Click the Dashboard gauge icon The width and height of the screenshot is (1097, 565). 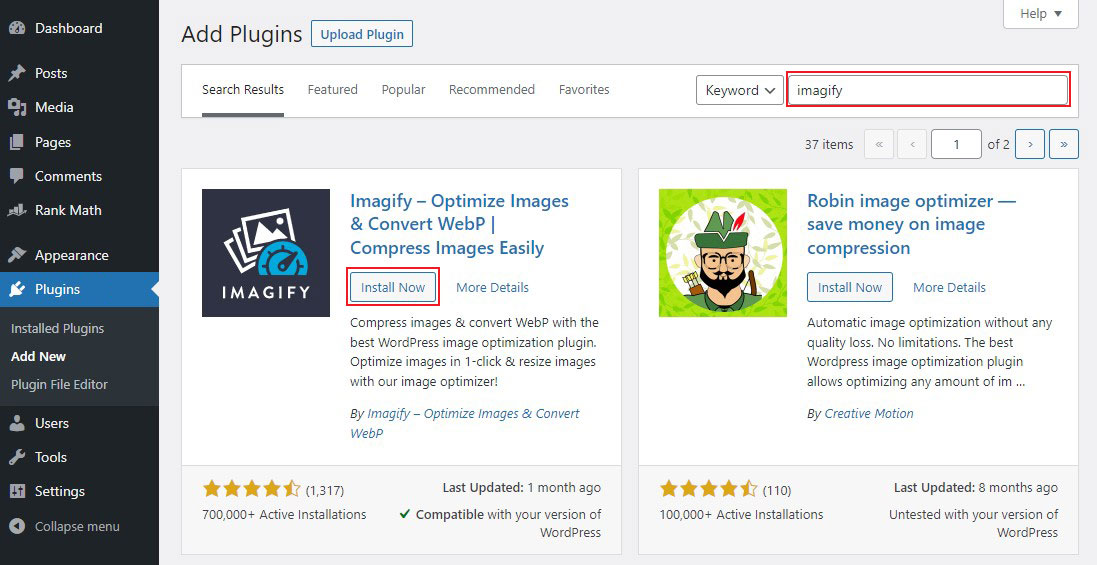coord(17,29)
